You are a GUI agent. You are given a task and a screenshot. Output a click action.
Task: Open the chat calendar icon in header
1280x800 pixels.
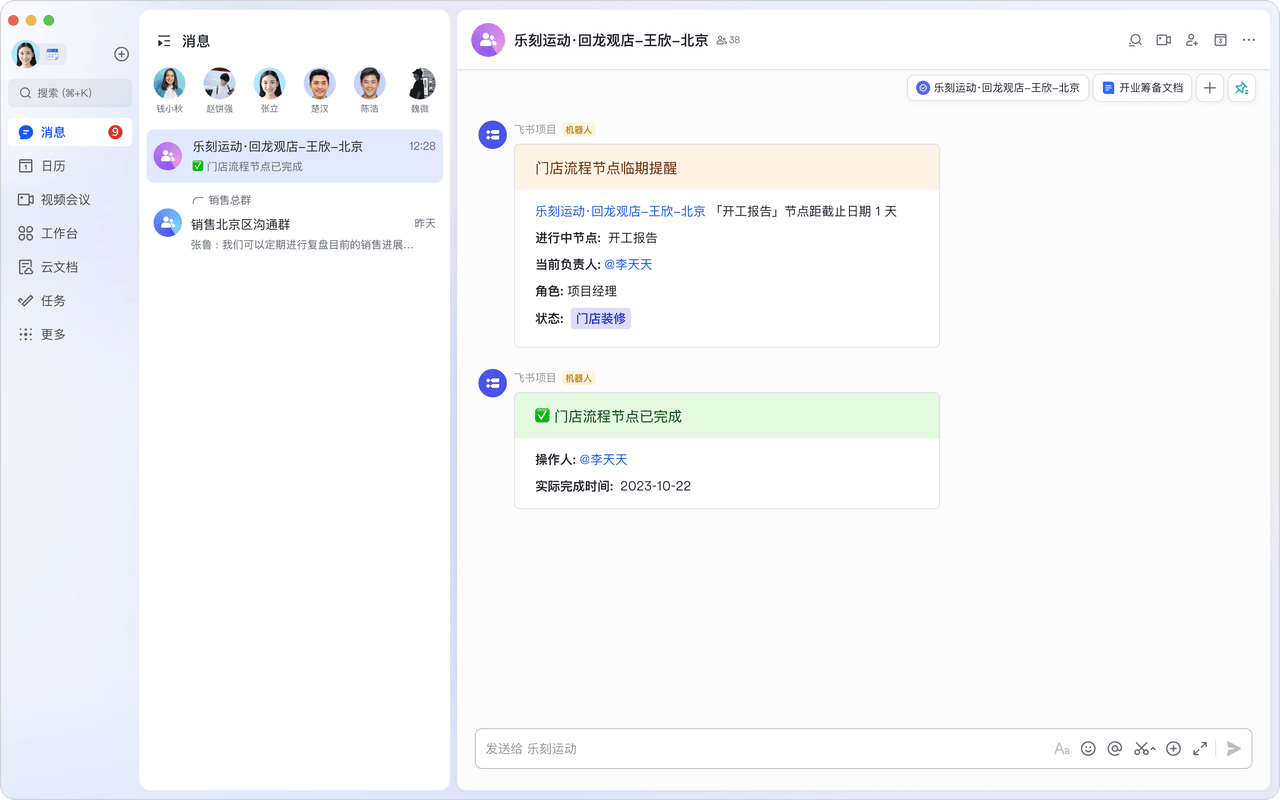pos(1220,40)
